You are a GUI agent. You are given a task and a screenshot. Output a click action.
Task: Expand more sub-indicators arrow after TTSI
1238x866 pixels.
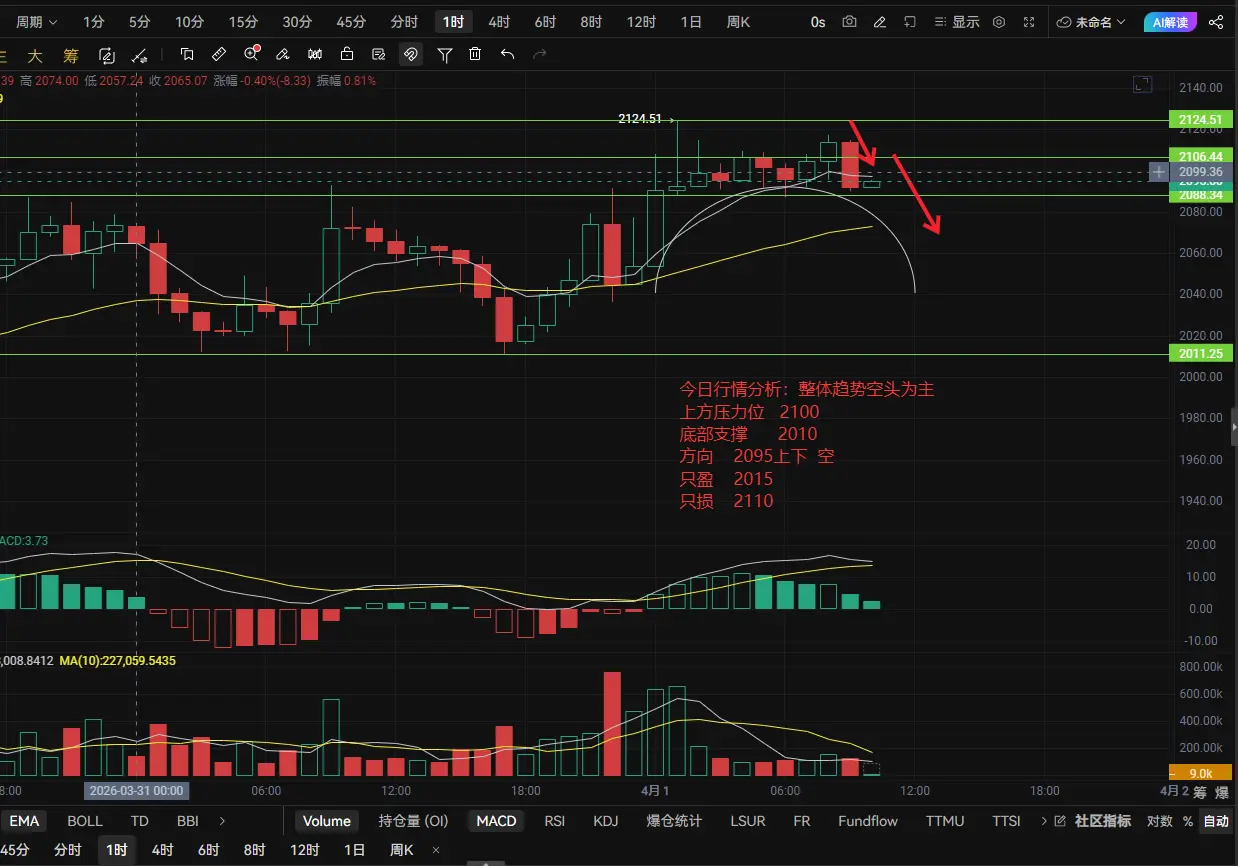pos(1044,821)
